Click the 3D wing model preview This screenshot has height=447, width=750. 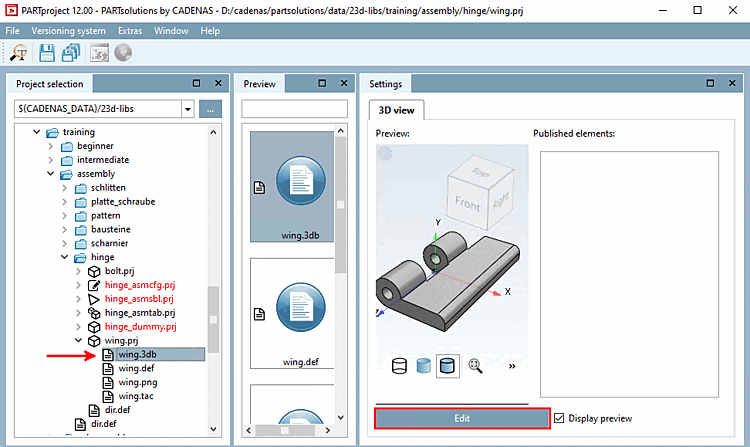(449, 282)
